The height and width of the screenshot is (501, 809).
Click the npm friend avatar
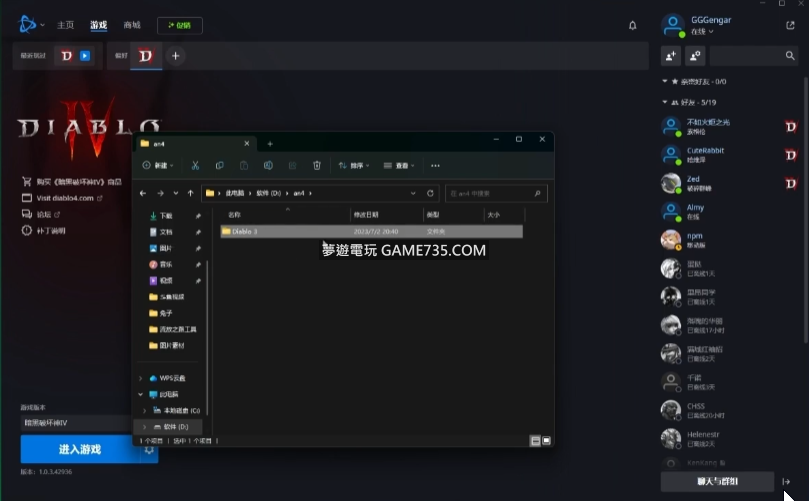pos(671,240)
